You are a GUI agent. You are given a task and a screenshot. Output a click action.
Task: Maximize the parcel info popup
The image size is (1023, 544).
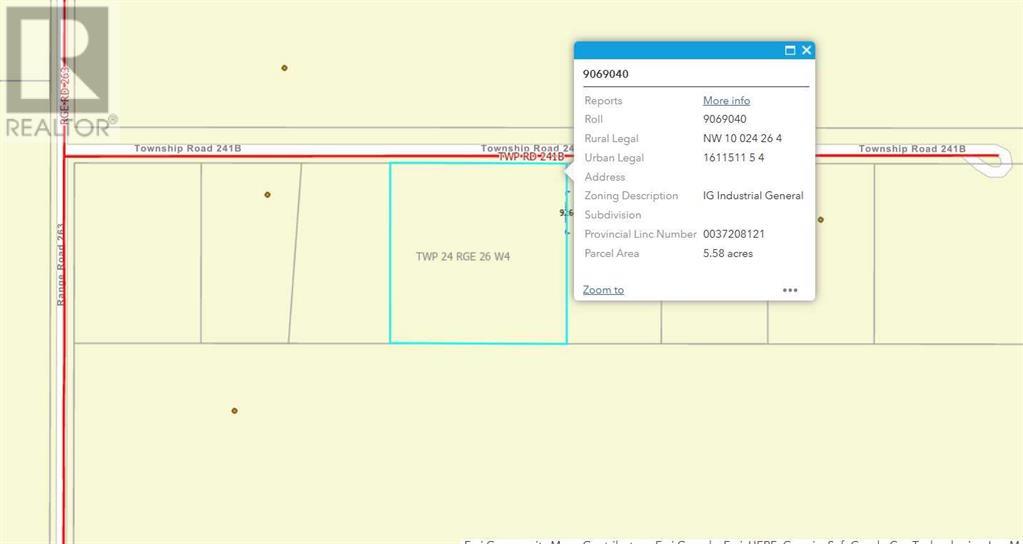[790, 50]
